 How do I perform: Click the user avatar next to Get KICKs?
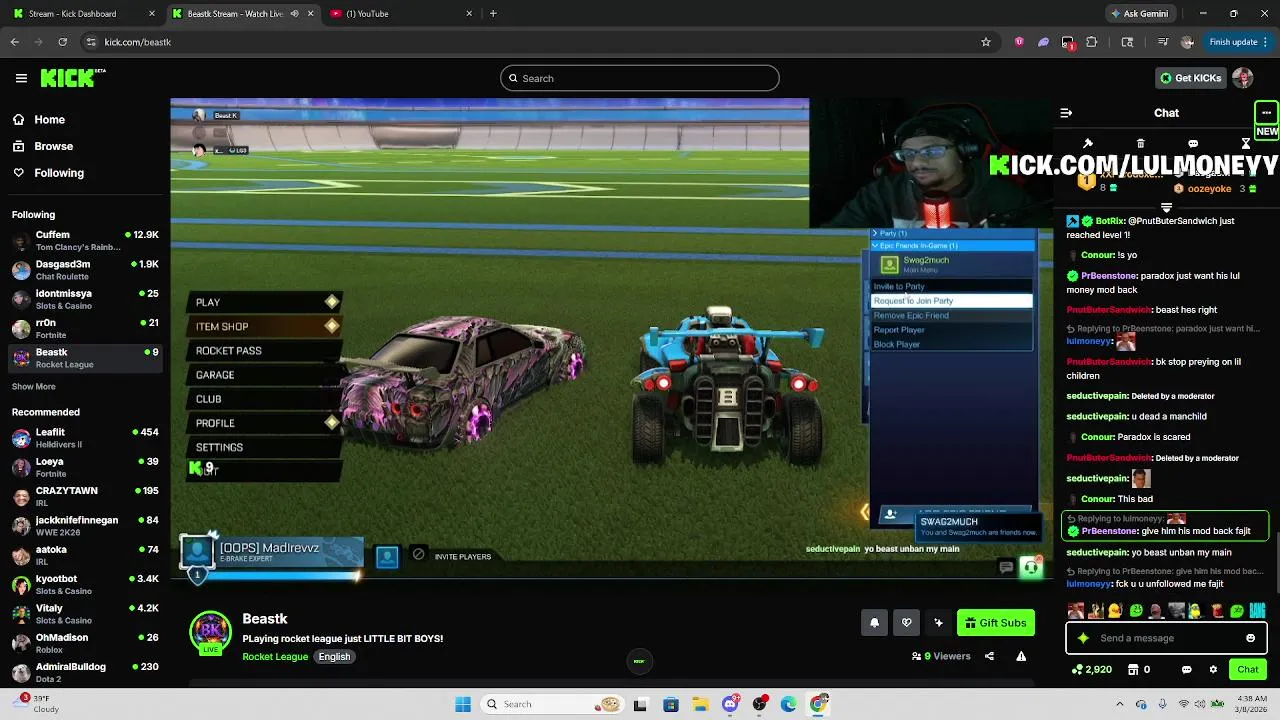[1243, 78]
